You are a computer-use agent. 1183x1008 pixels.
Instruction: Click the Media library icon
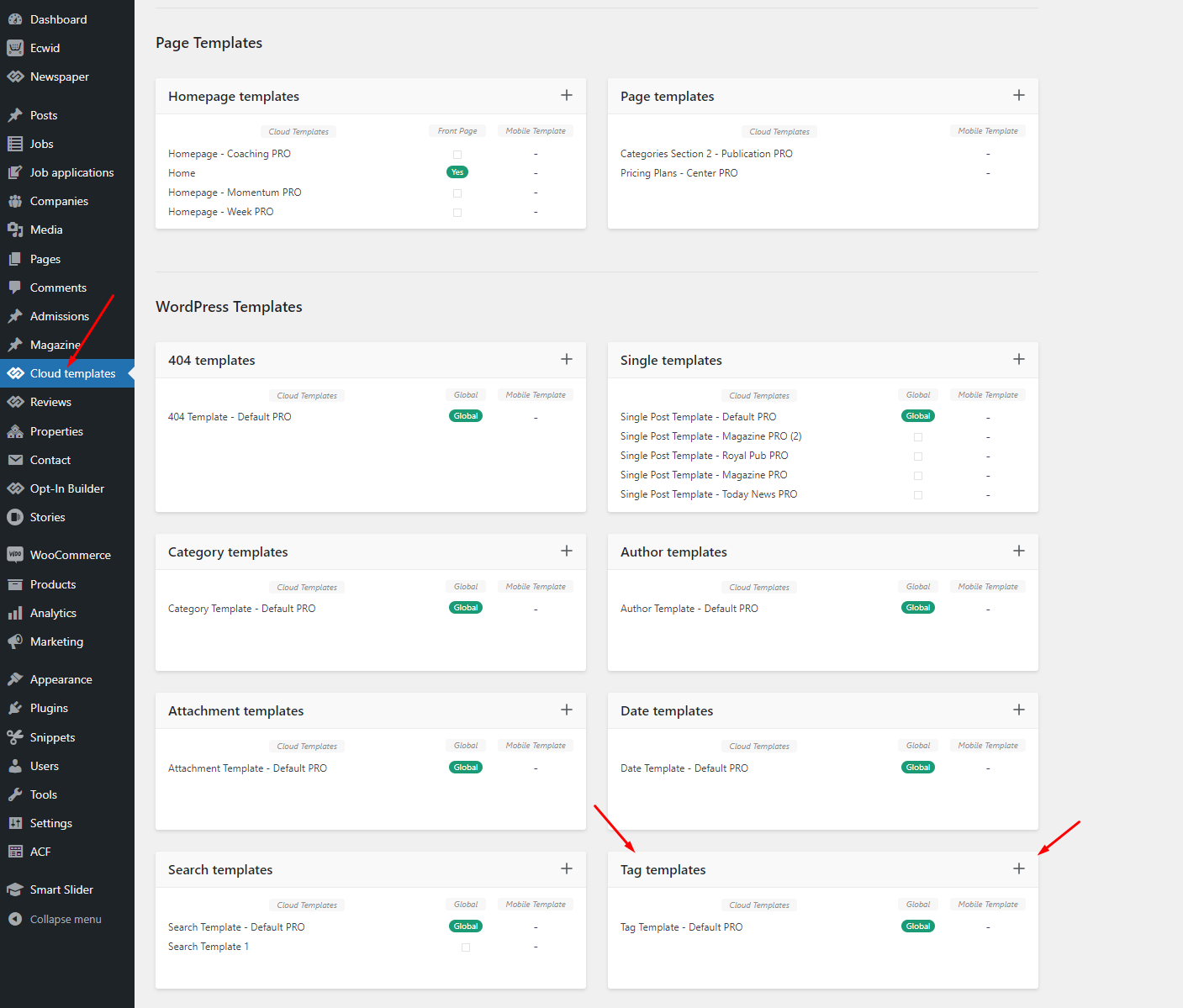click(x=15, y=230)
